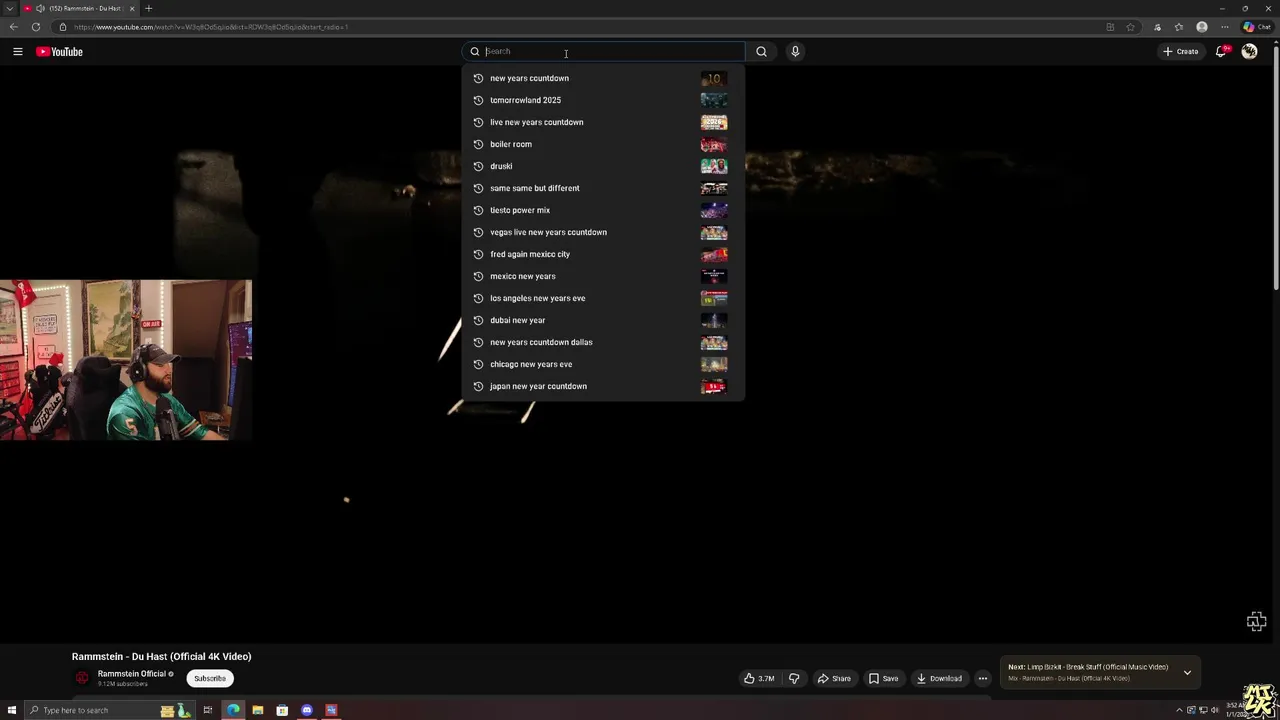Click thumbnail beside "druski" suggestion
Image resolution: width=1280 pixels, height=720 pixels.
click(x=714, y=166)
